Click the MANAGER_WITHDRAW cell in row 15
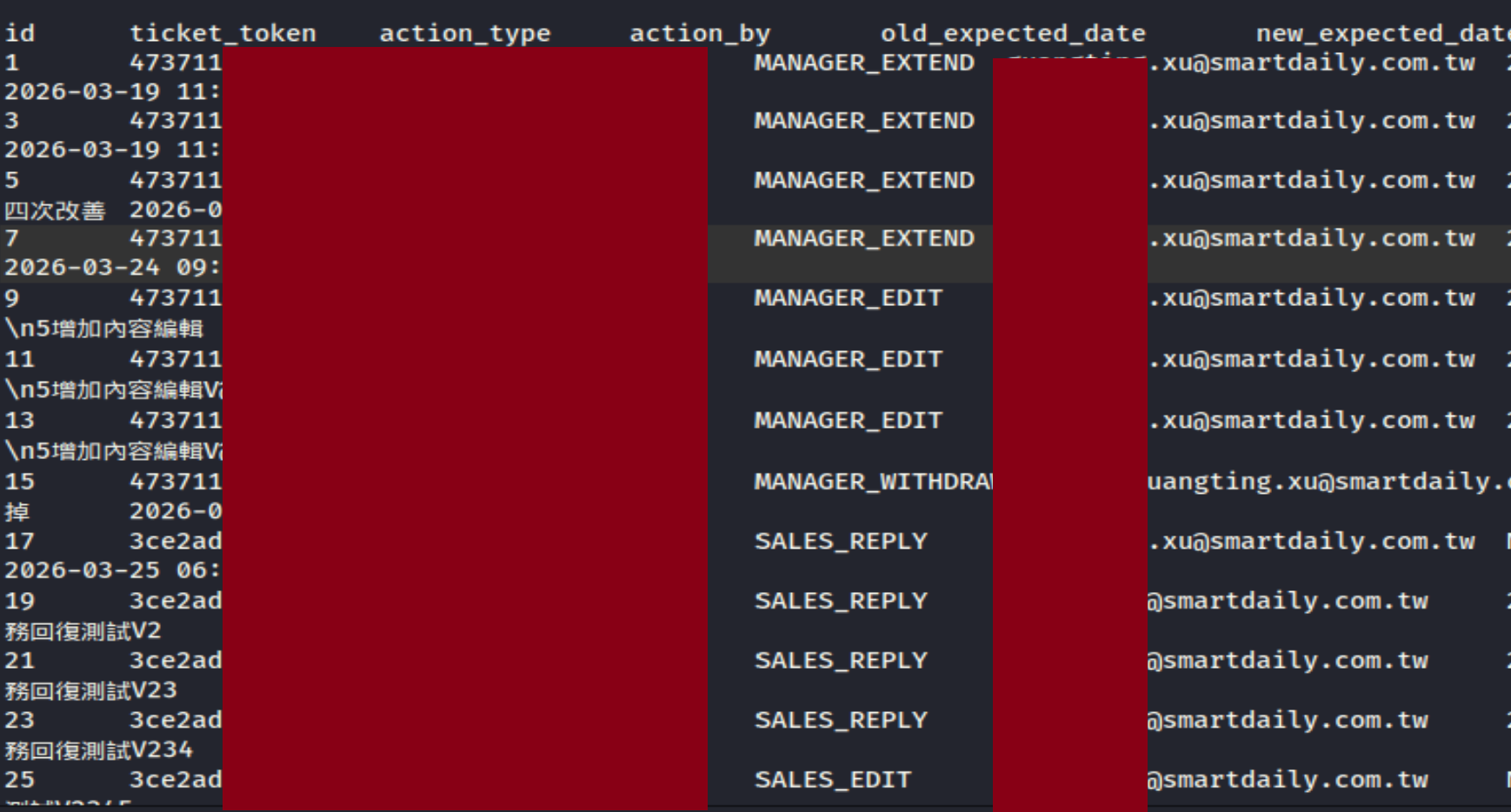Viewport: 1511px width, 812px height. [x=873, y=482]
